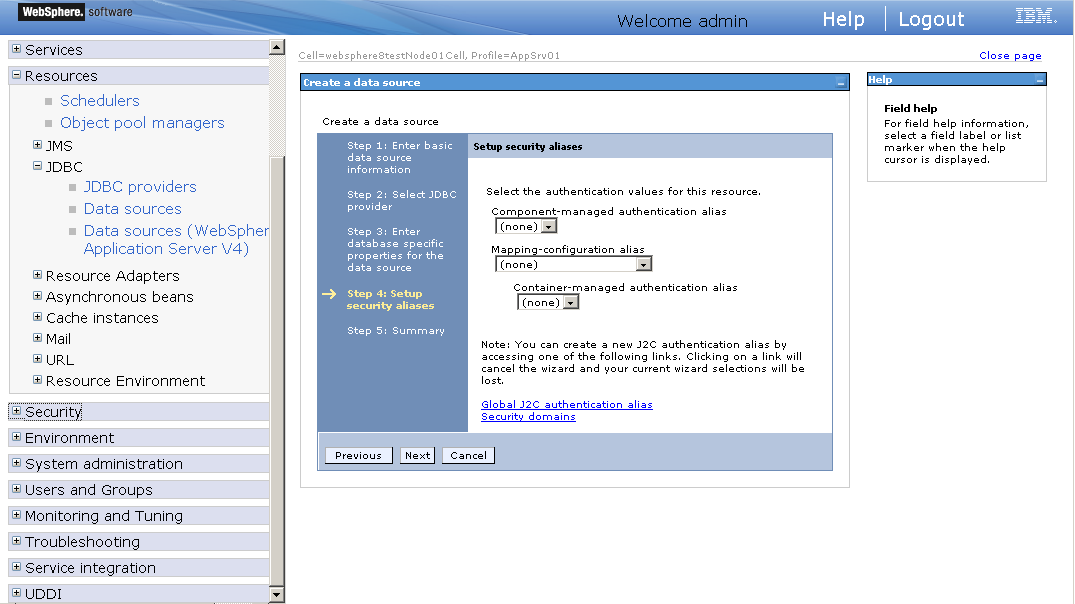Screen dimensions: 1075x604
Task: Click Help in the top banner
Action: (x=843, y=19)
